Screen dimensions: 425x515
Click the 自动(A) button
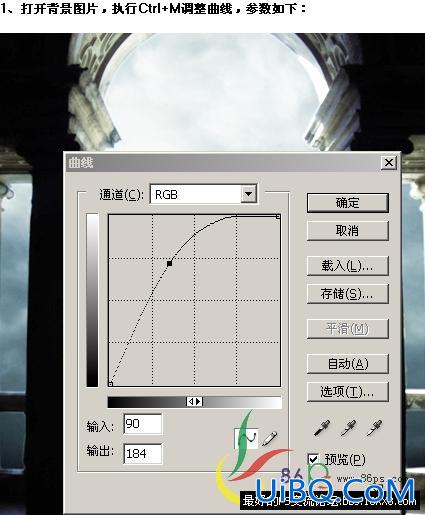(x=348, y=363)
